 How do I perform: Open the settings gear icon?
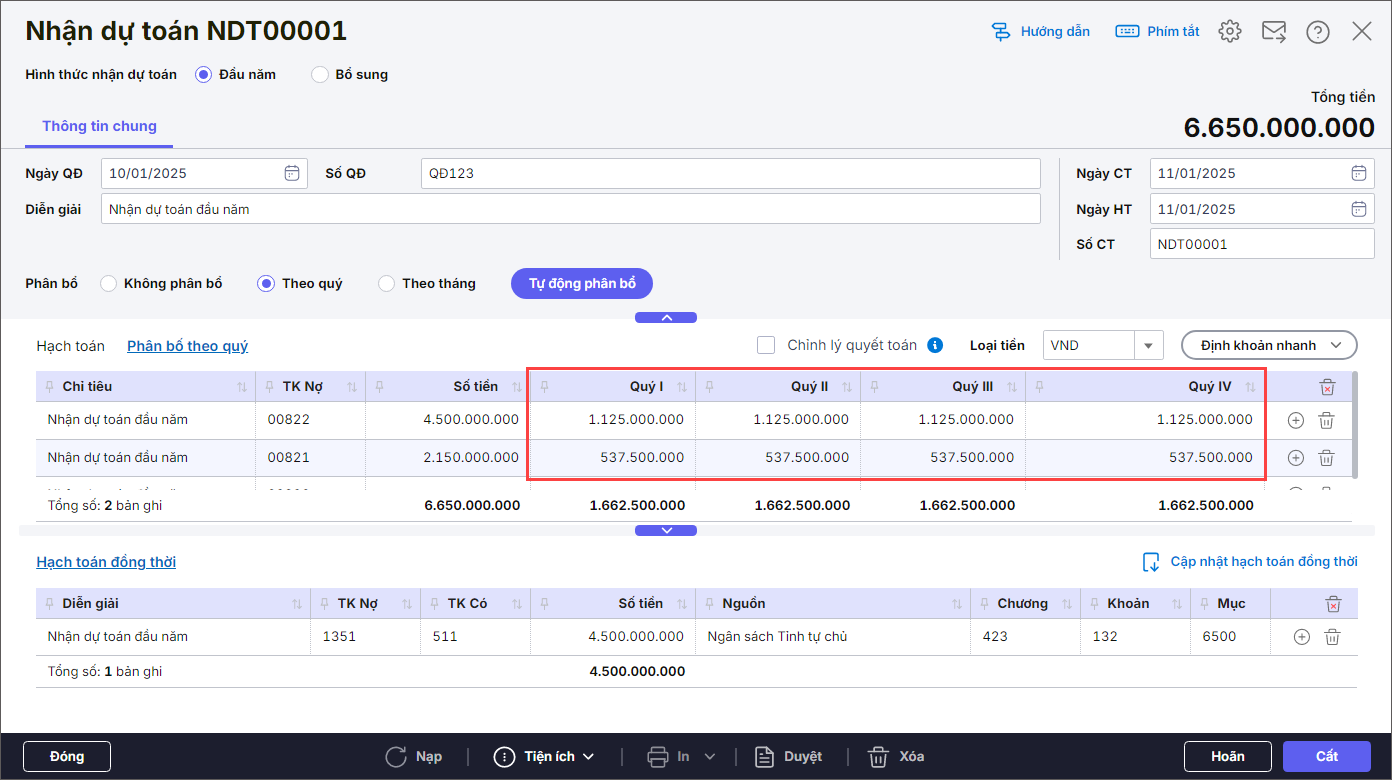[x=1229, y=32]
